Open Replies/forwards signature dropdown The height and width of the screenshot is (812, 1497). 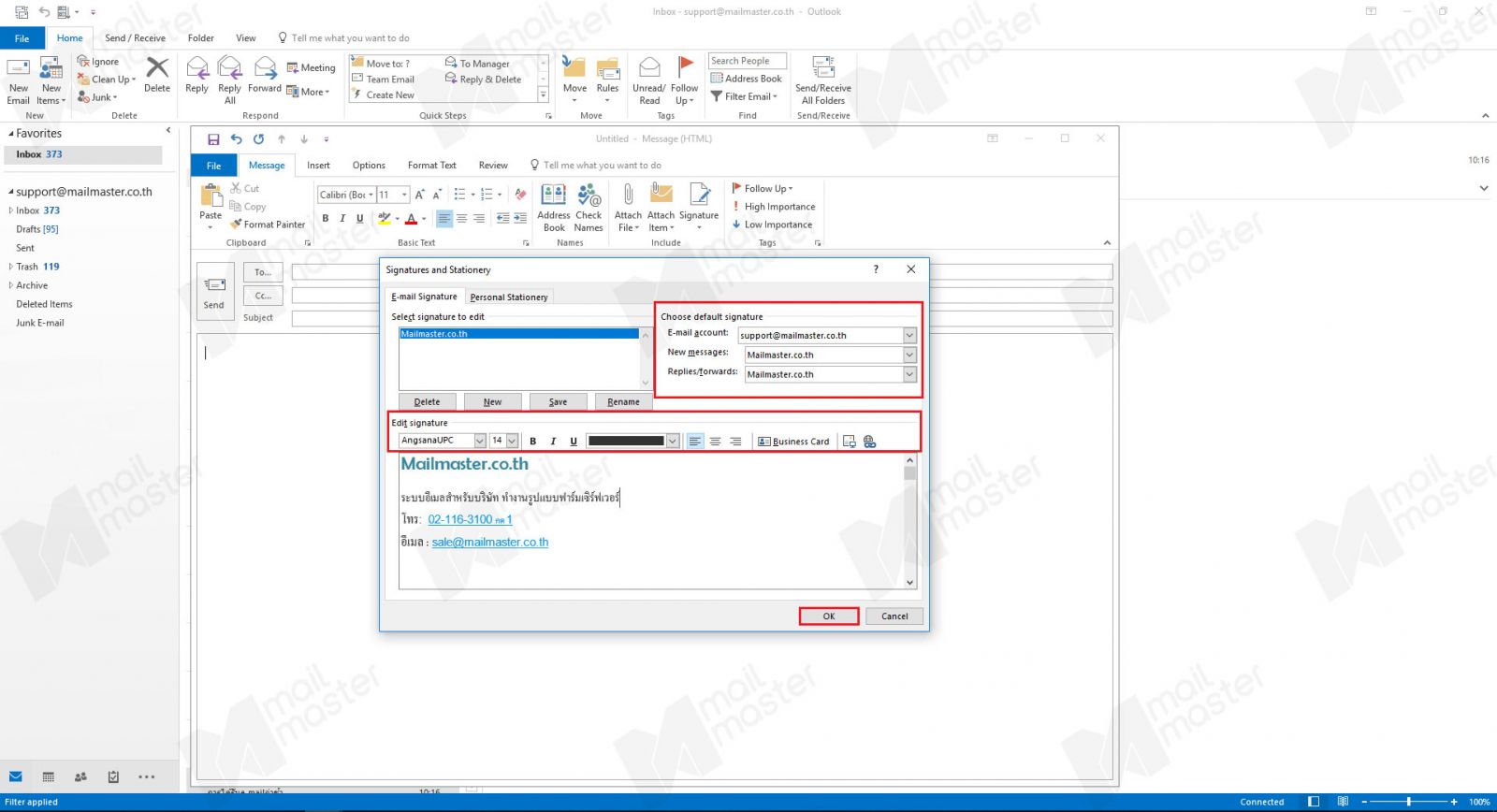click(909, 374)
